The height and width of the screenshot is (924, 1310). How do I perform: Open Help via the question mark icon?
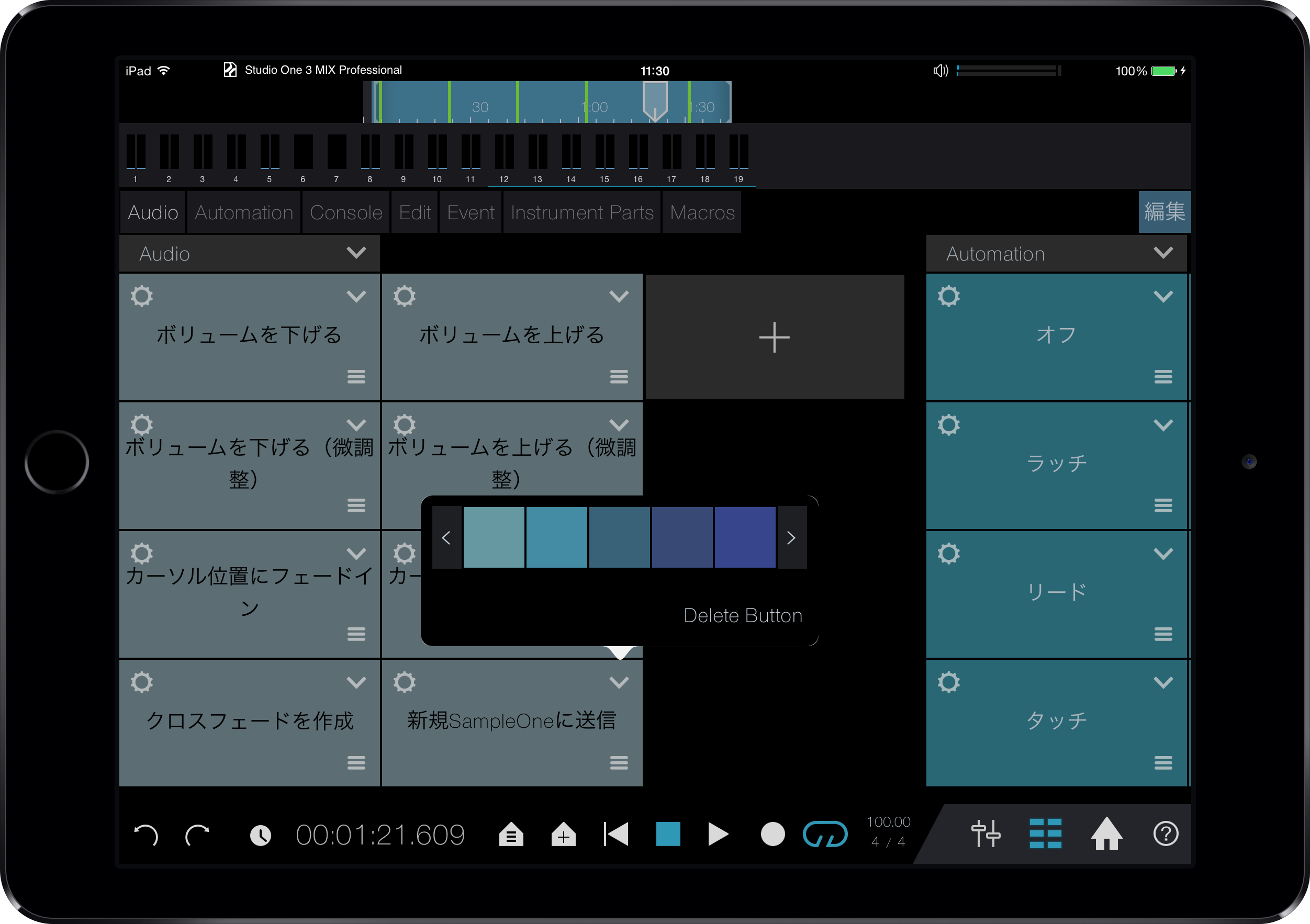tap(1166, 835)
